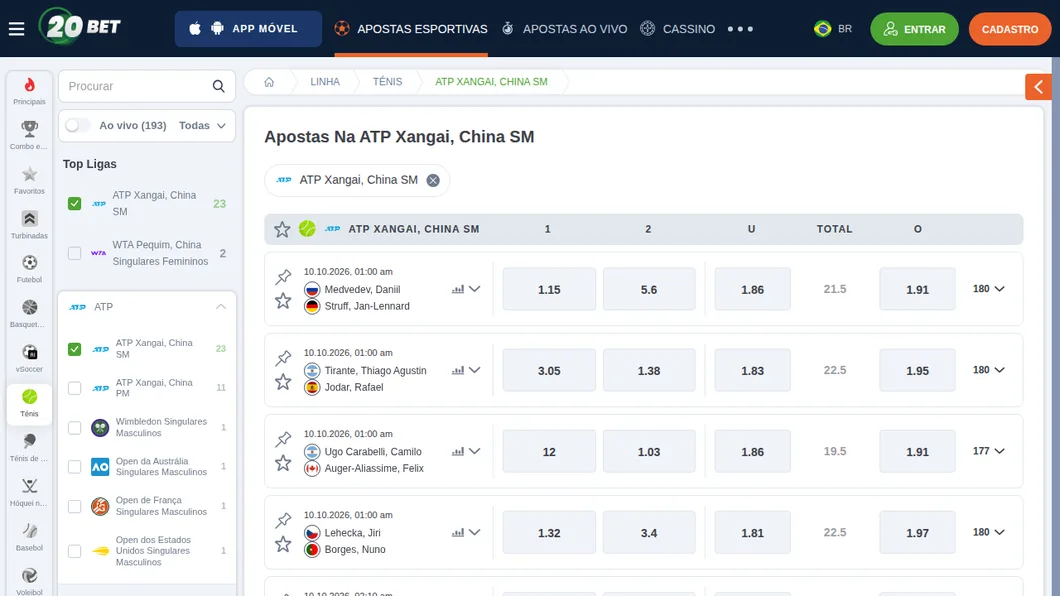Check WTA Pequim, China Singulares Femininos
Screen dimensions: 1060x596
pyautogui.click(x=74, y=253)
